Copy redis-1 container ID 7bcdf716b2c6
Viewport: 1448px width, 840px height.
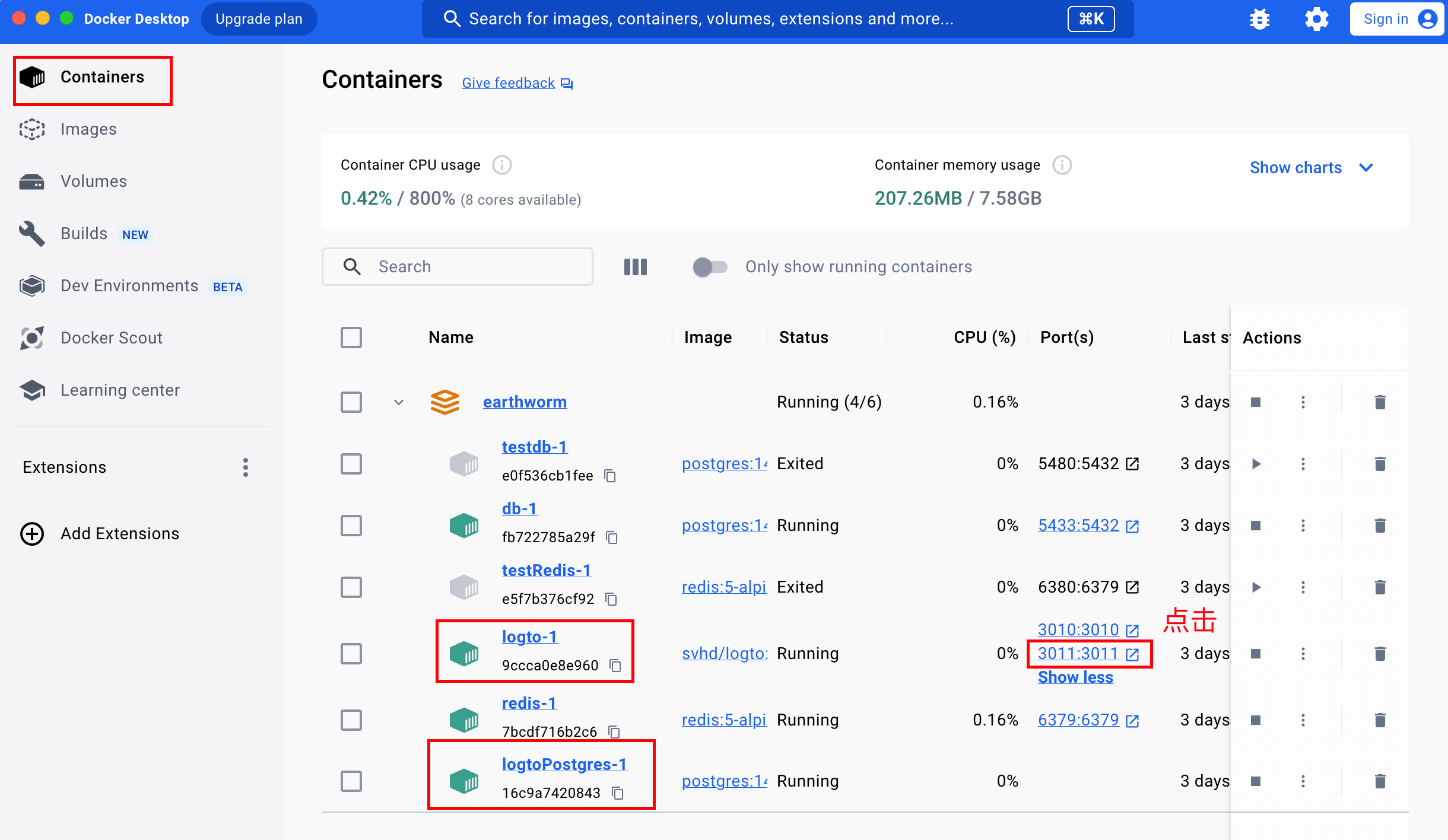tap(614, 732)
